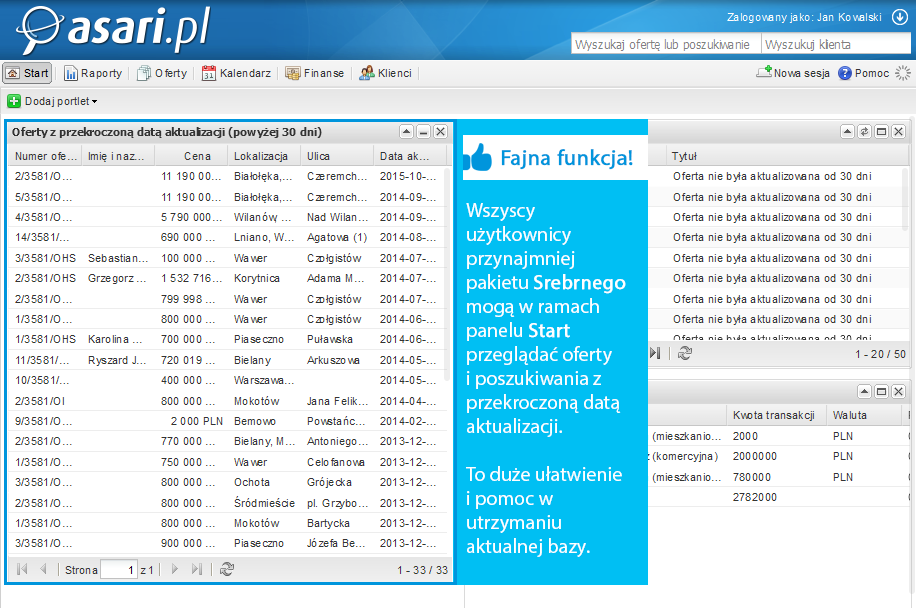Sort offers by the Cena column
The image size is (916, 608).
click(191, 156)
